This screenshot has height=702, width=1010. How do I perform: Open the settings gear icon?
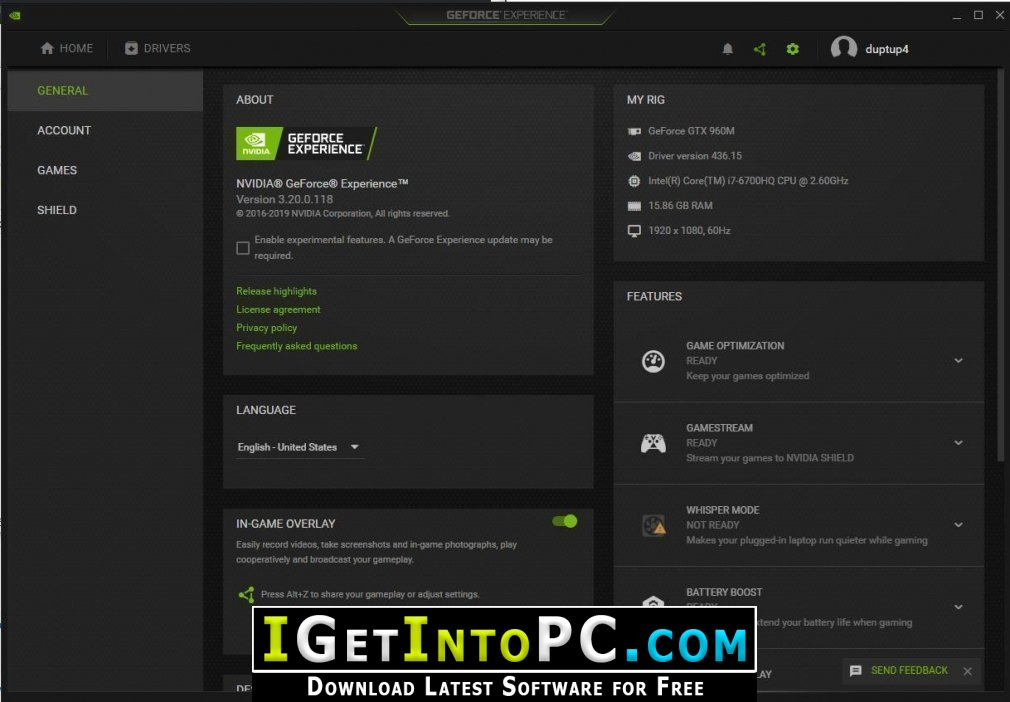[x=793, y=49]
